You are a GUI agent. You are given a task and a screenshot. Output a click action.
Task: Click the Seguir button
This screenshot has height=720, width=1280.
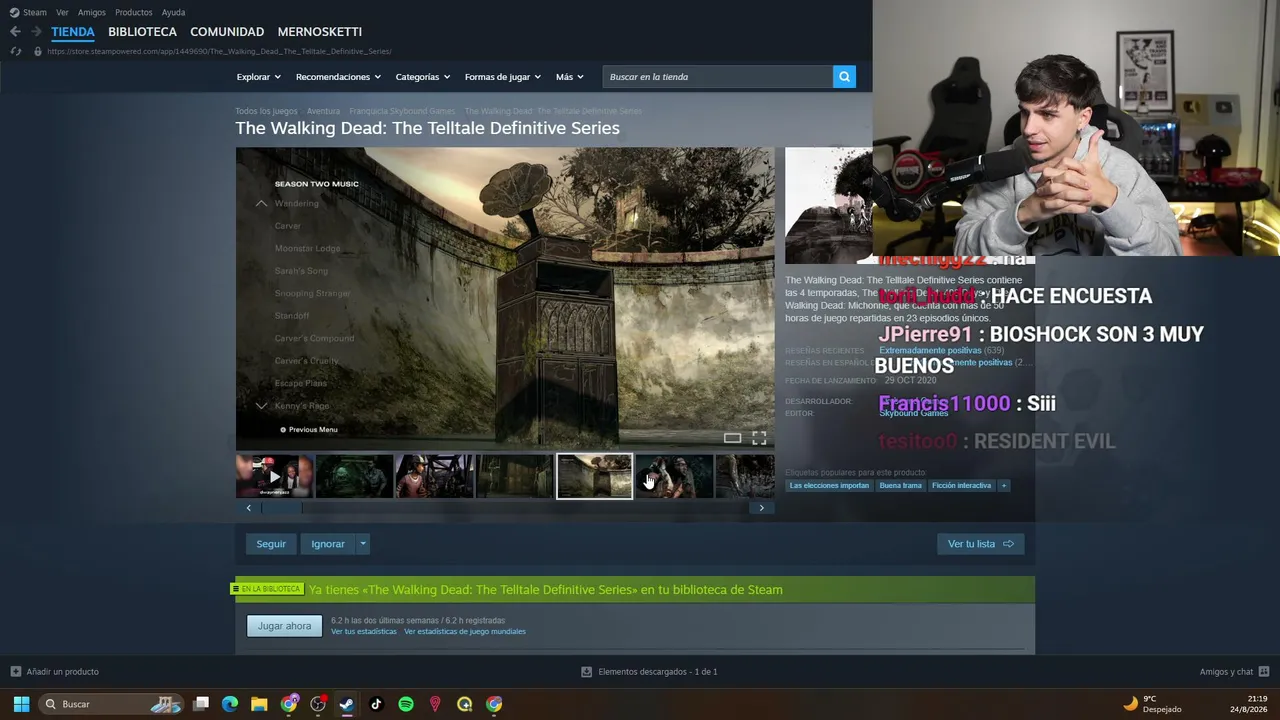click(271, 544)
